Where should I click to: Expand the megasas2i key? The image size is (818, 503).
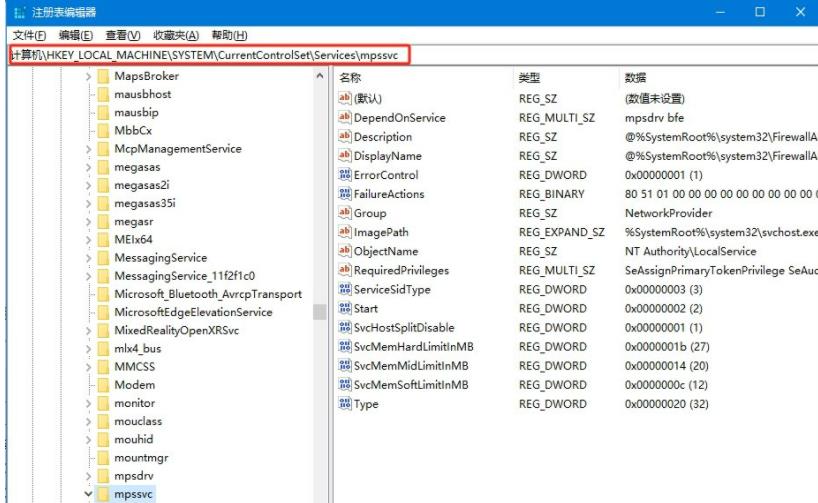coord(88,186)
